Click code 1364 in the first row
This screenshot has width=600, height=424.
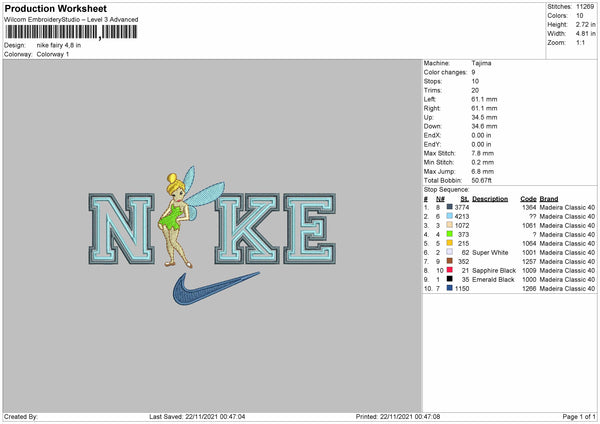[x=529, y=207]
